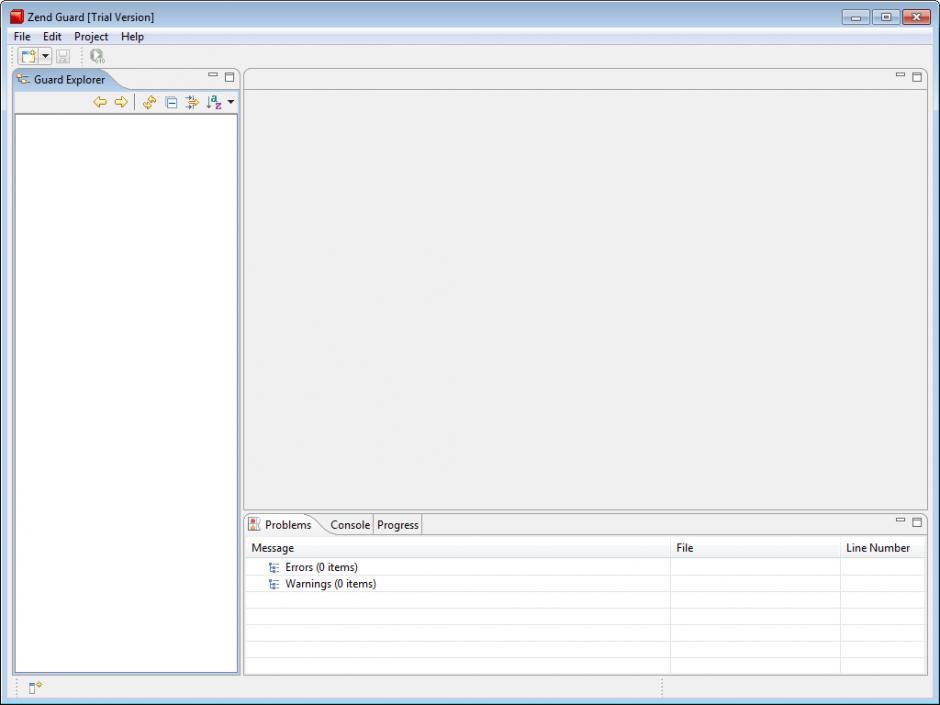
Task: Click the Zend Guard title bar app icon
Action: (17, 17)
